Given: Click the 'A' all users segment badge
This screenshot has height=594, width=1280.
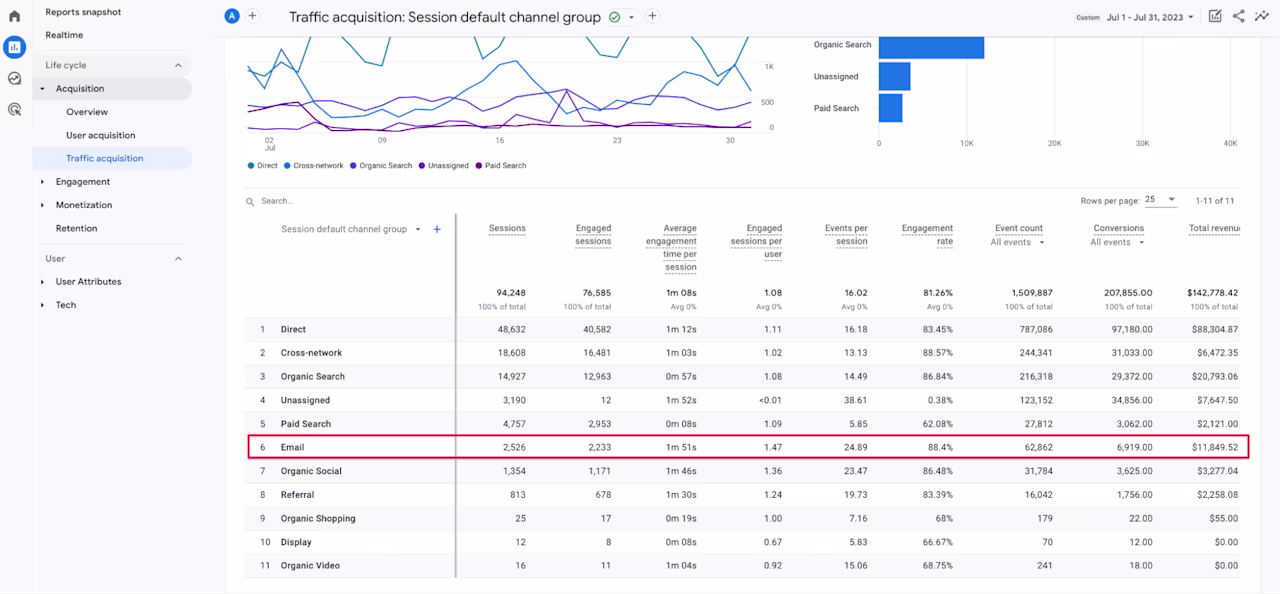Looking at the screenshot, I should click(x=233, y=16).
